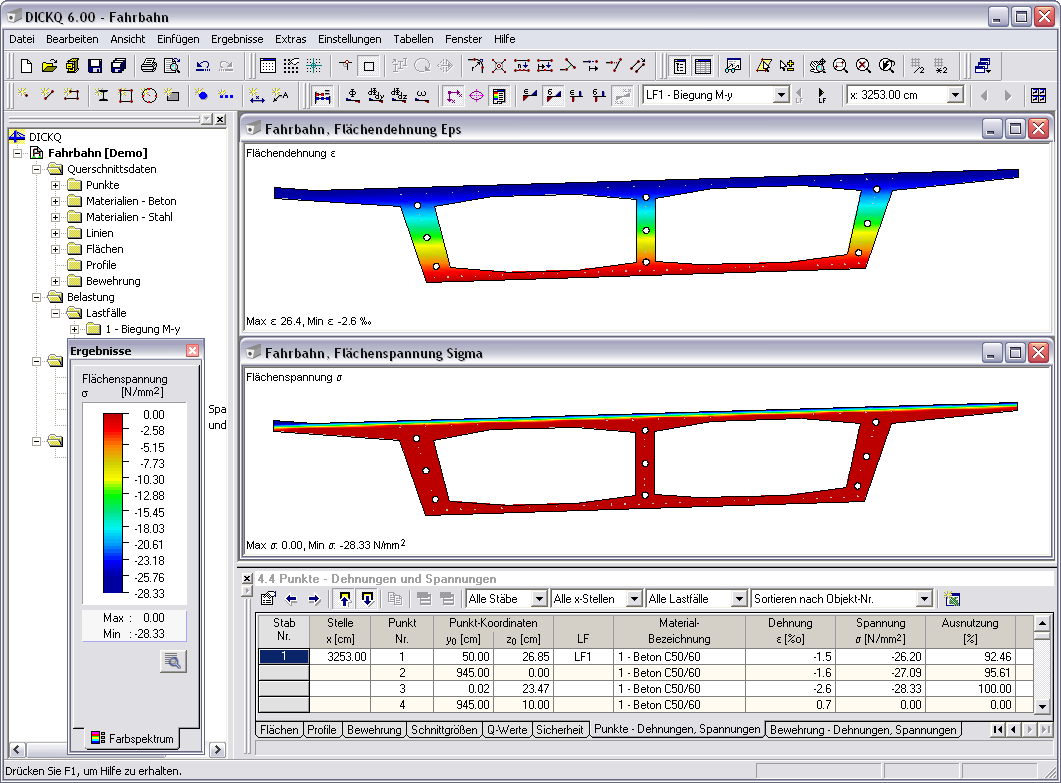Insert a new point with the point icon

tap(24, 95)
